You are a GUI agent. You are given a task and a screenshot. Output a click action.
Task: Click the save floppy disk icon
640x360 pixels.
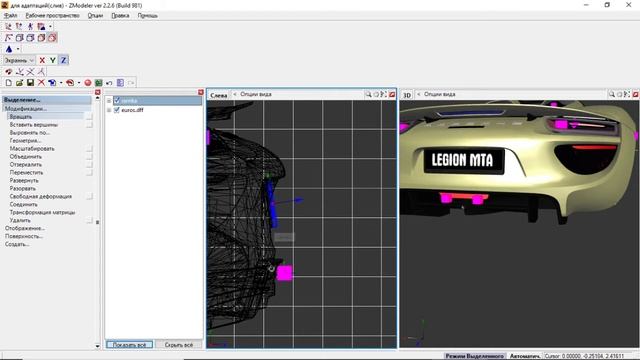[x=30, y=83]
